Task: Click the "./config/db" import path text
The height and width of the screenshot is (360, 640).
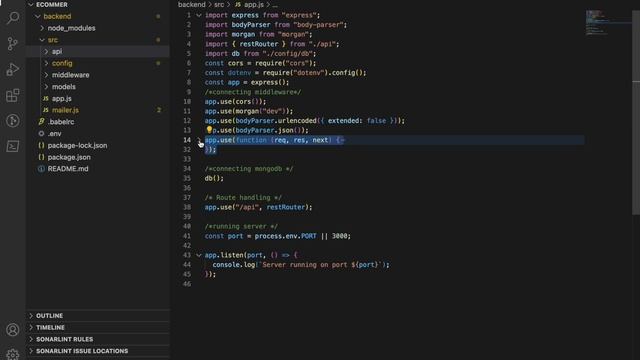Action: (x=287, y=54)
